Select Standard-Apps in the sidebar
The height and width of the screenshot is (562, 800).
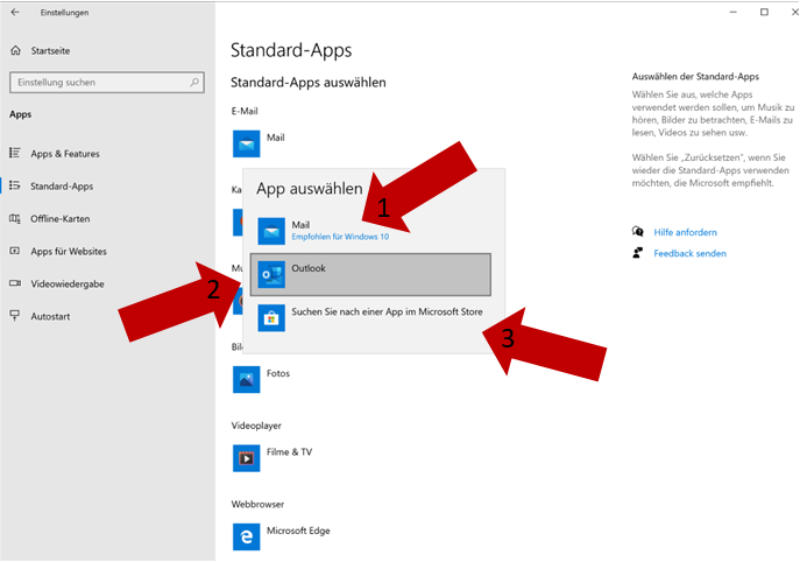coord(61,186)
